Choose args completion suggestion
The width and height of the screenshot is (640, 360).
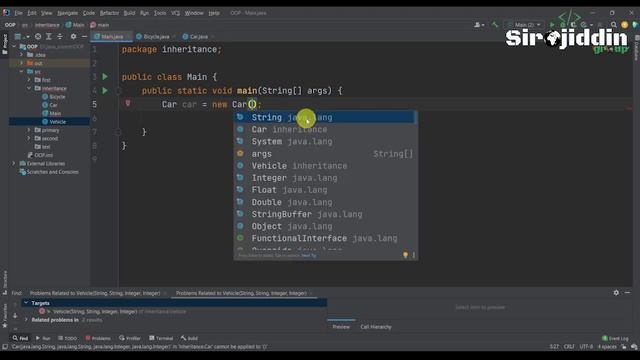click(x=325, y=154)
